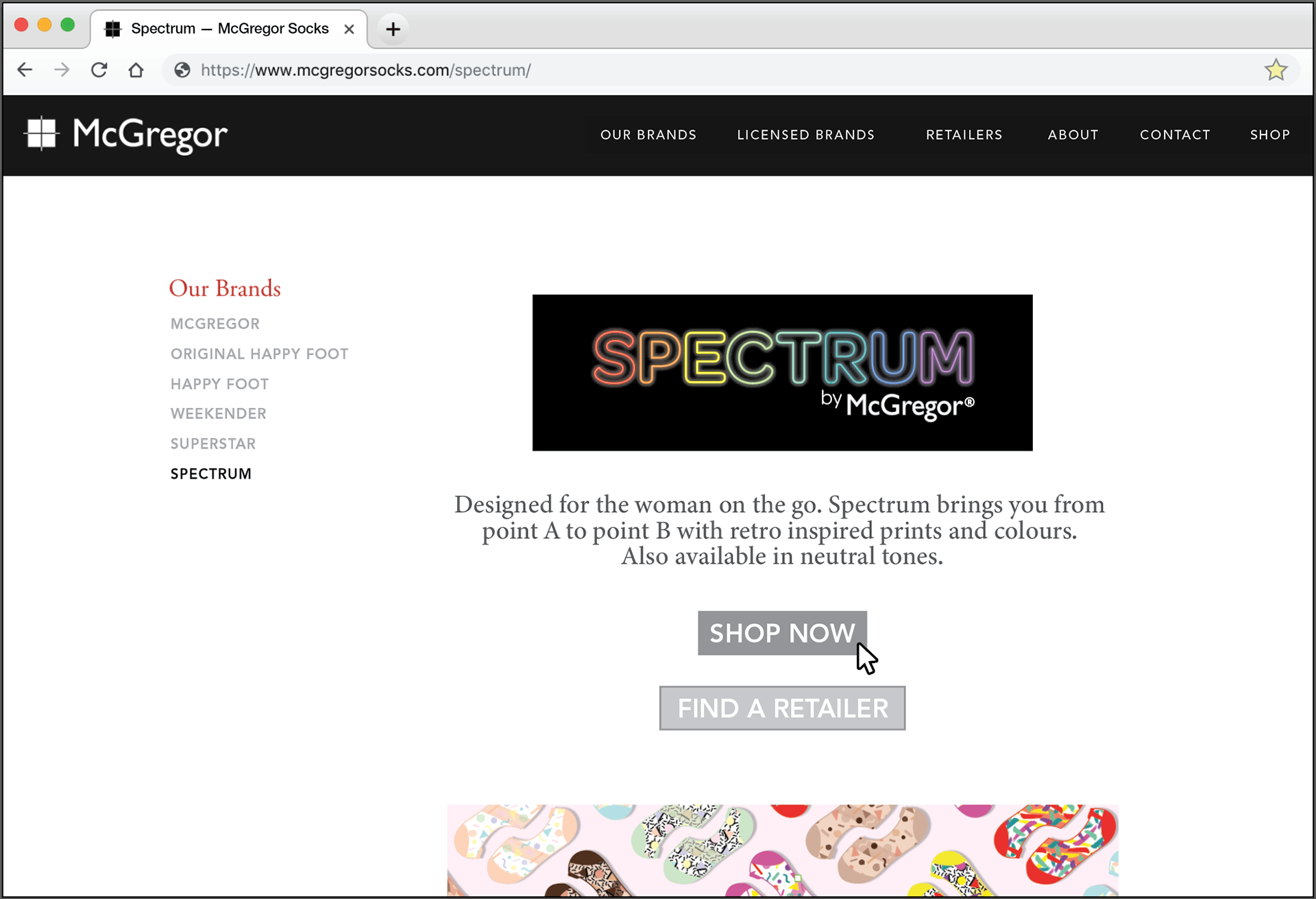1316x899 pixels.
Task: Open the LICENSED BRANDS navigation menu
Action: [805, 134]
